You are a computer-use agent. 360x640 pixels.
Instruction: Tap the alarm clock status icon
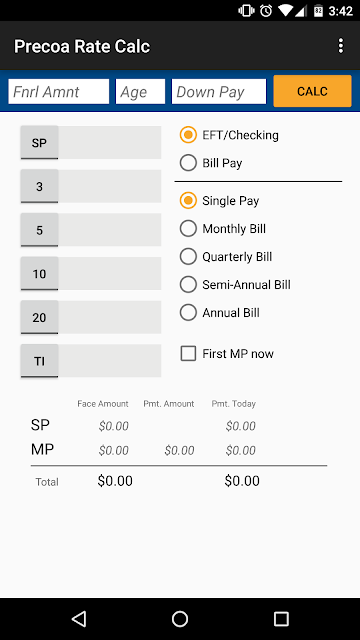(266, 11)
